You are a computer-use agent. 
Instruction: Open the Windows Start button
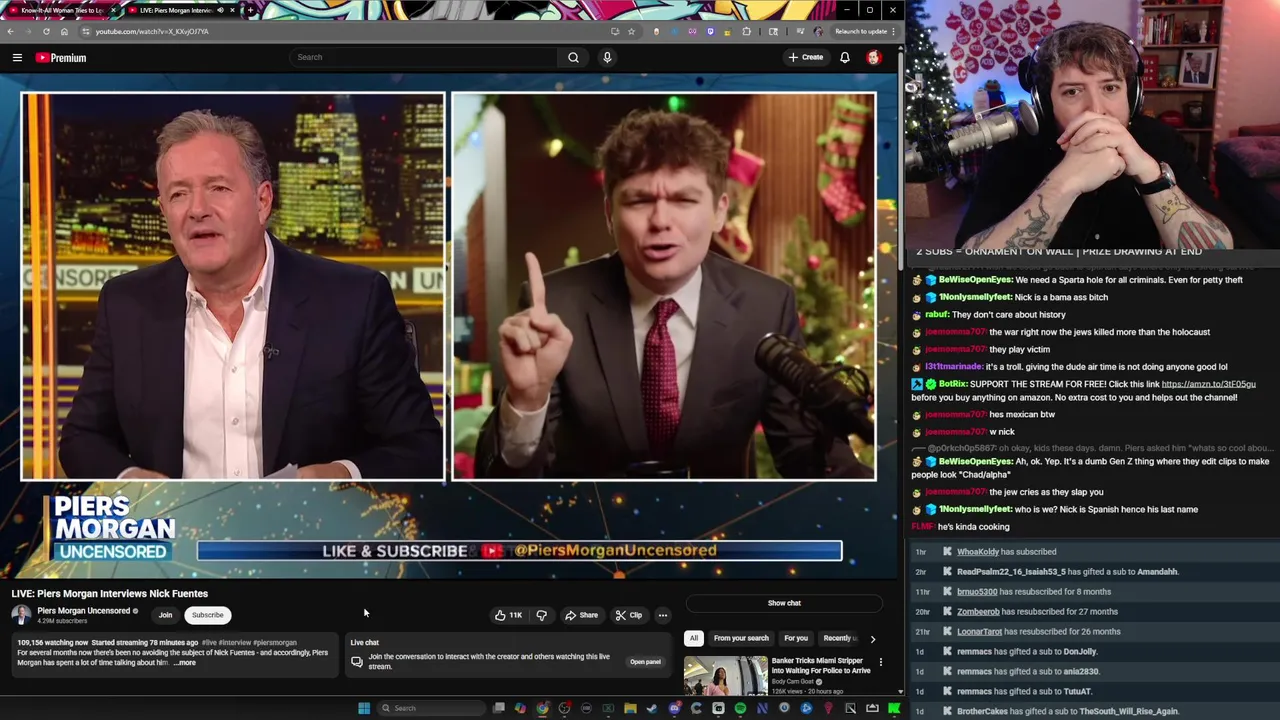(364, 708)
